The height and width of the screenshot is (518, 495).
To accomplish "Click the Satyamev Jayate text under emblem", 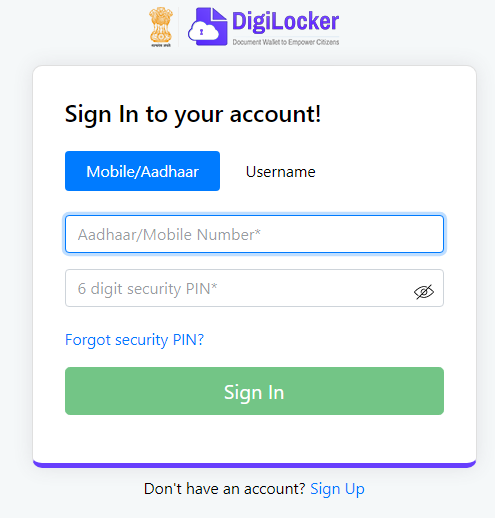I will (161, 45).
